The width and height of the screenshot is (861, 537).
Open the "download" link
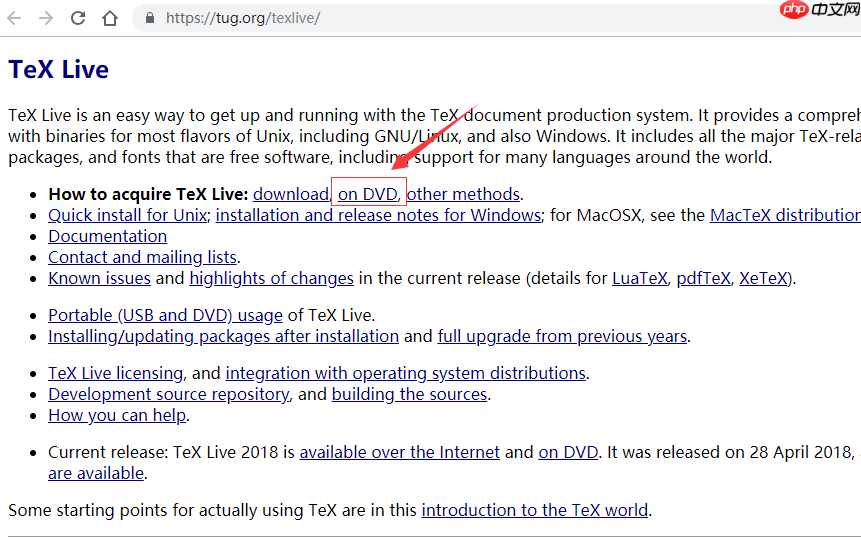[290, 194]
